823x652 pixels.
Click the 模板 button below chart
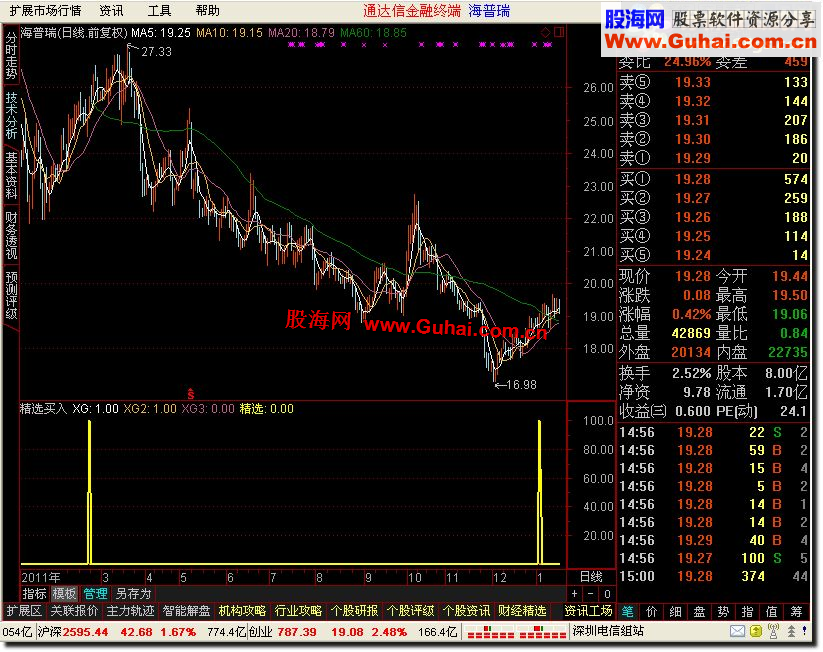coord(65,594)
